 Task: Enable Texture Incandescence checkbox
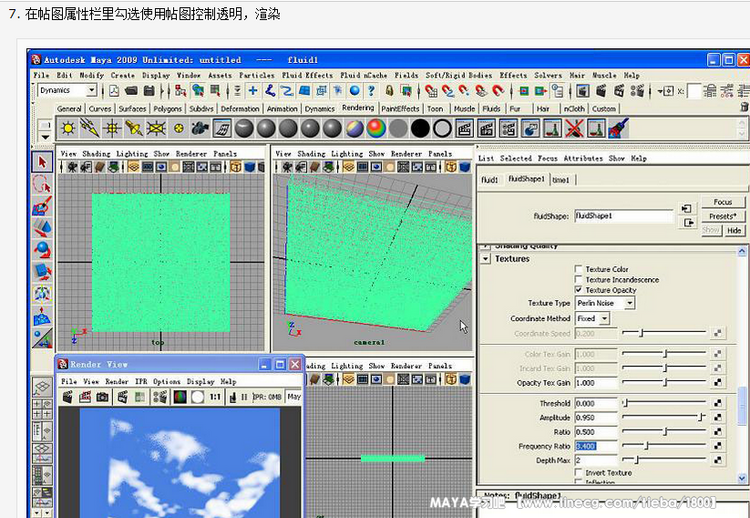coord(579,279)
